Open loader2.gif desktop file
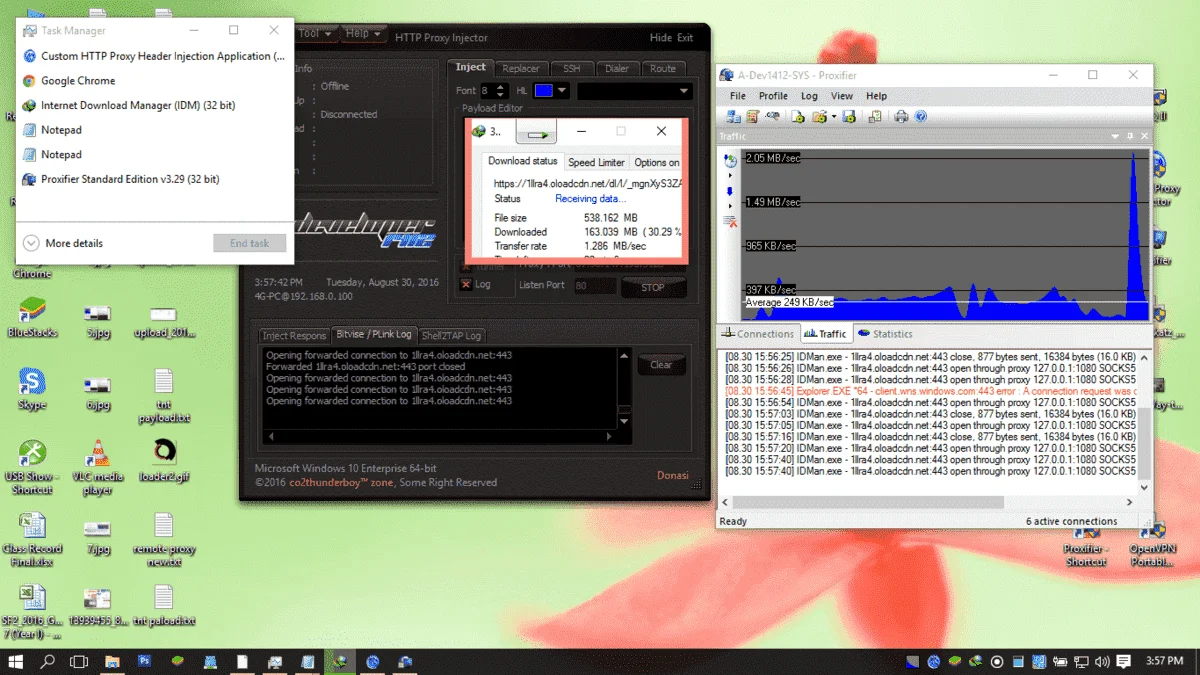The height and width of the screenshot is (675, 1200). tap(164, 460)
